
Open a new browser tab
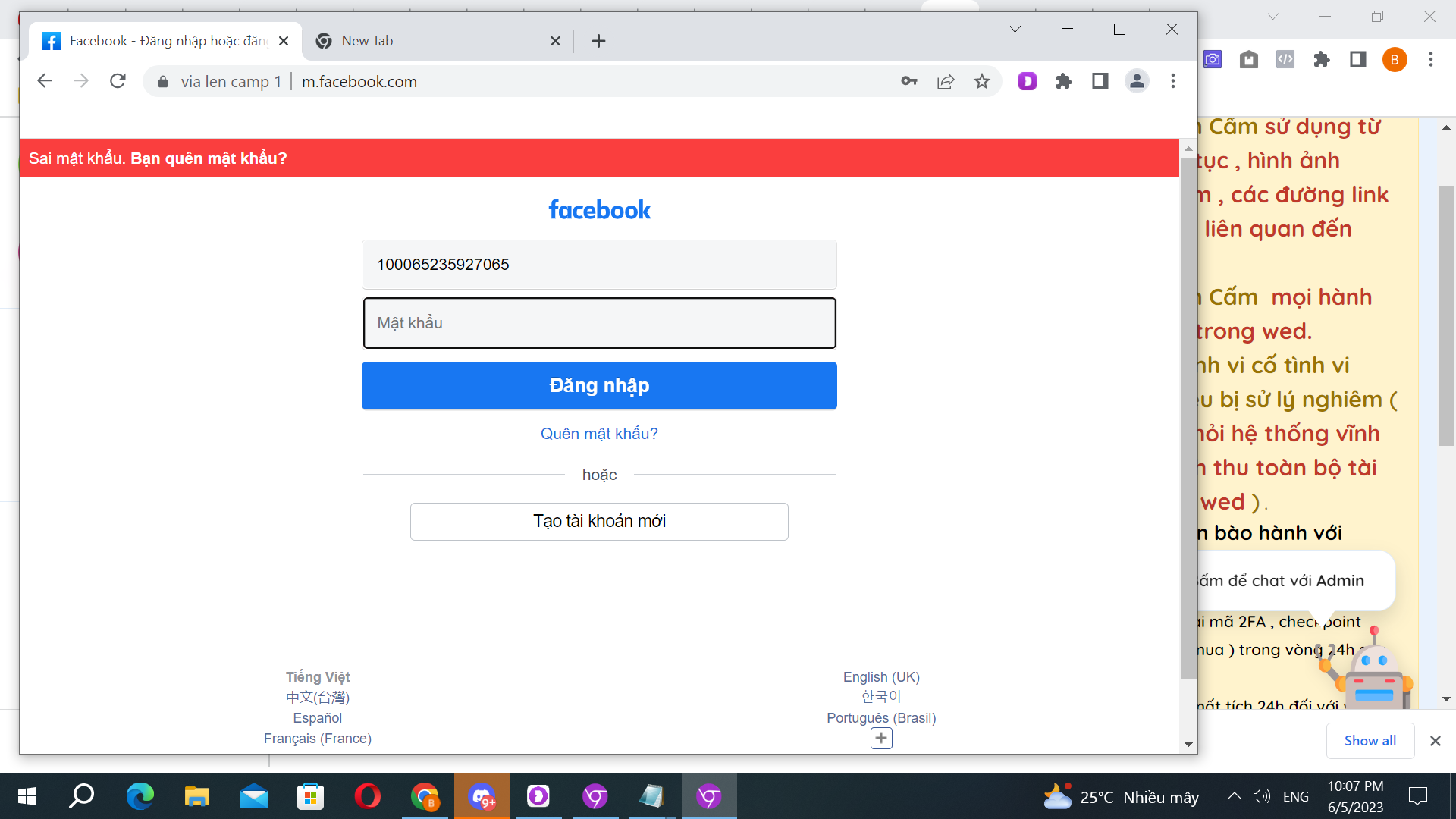click(598, 41)
